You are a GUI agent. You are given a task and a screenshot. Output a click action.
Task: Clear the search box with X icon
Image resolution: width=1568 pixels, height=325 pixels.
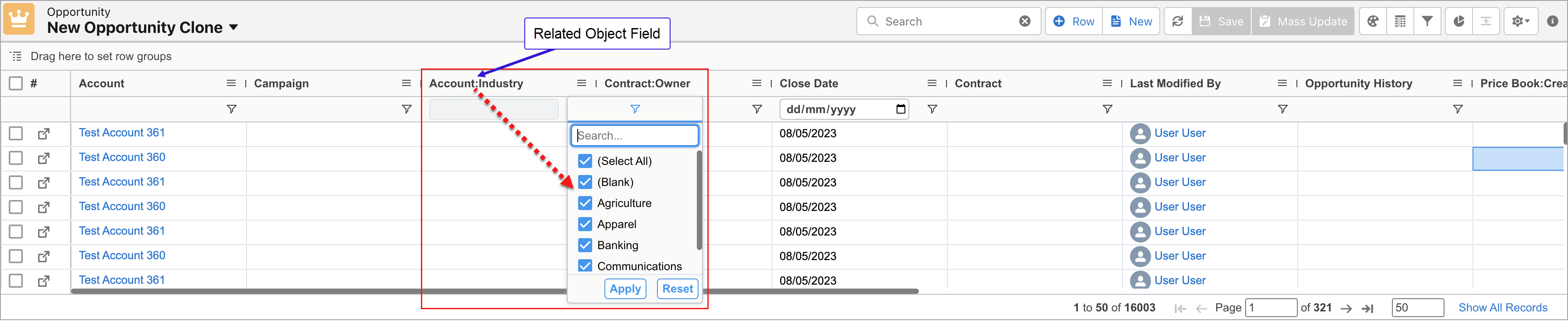point(1025,21)
